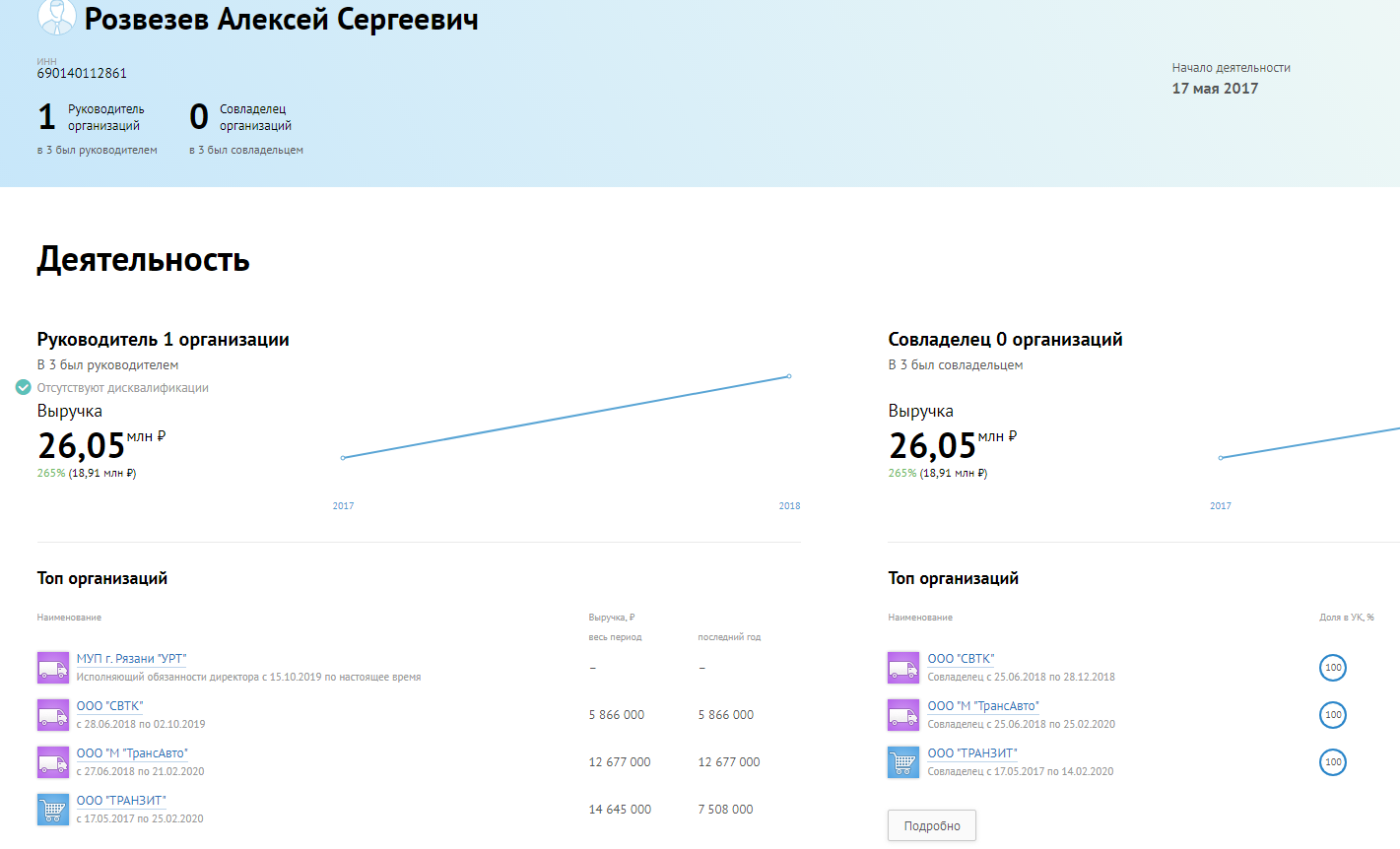
Task: Click the Совладелец 0 организаций heading
Action: click(x=1005, y=340)
